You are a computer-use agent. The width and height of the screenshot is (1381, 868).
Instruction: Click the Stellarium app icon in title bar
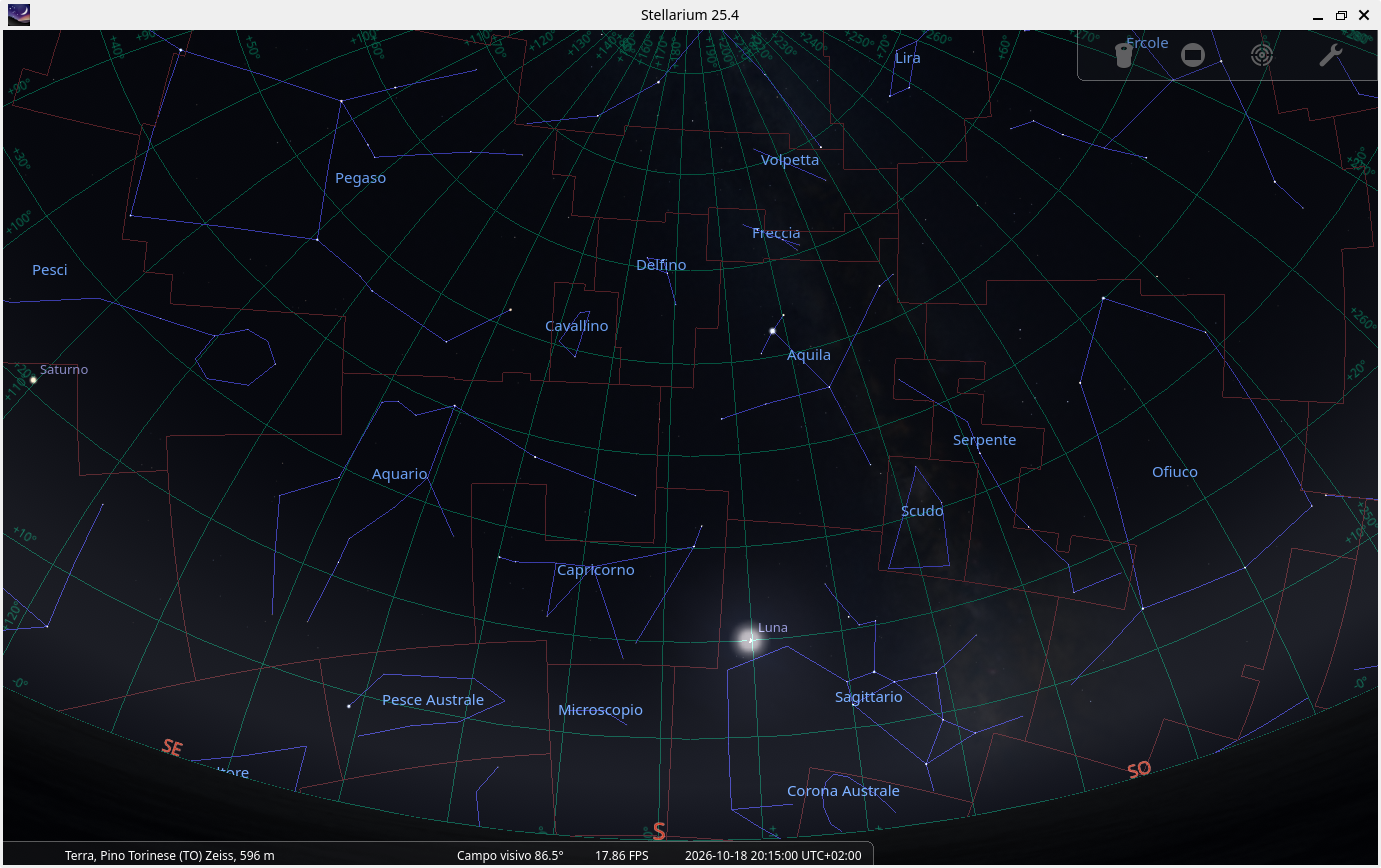pyautogui.click(x=18, y=15)
